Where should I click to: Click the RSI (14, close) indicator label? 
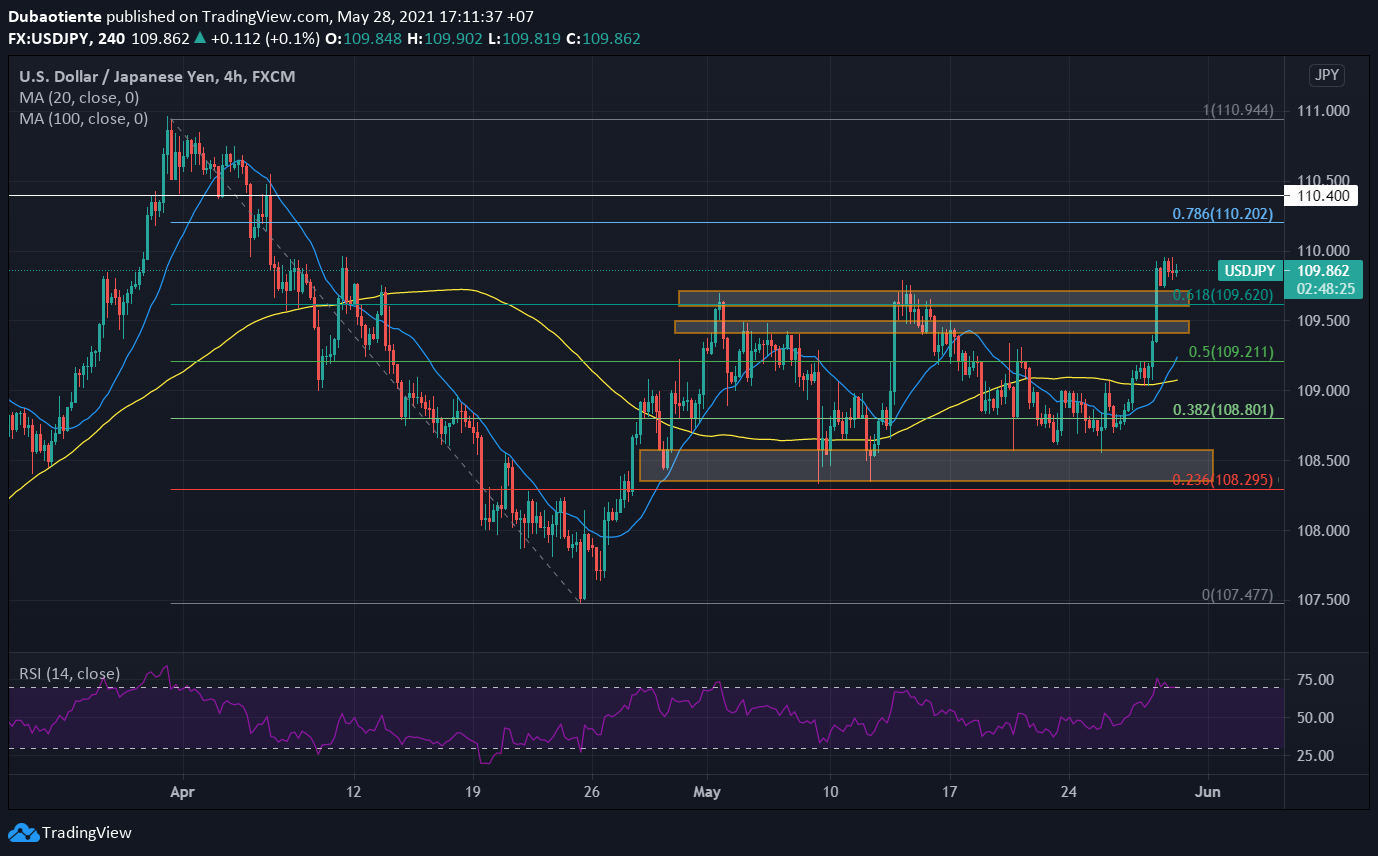(x=70, y=673)
